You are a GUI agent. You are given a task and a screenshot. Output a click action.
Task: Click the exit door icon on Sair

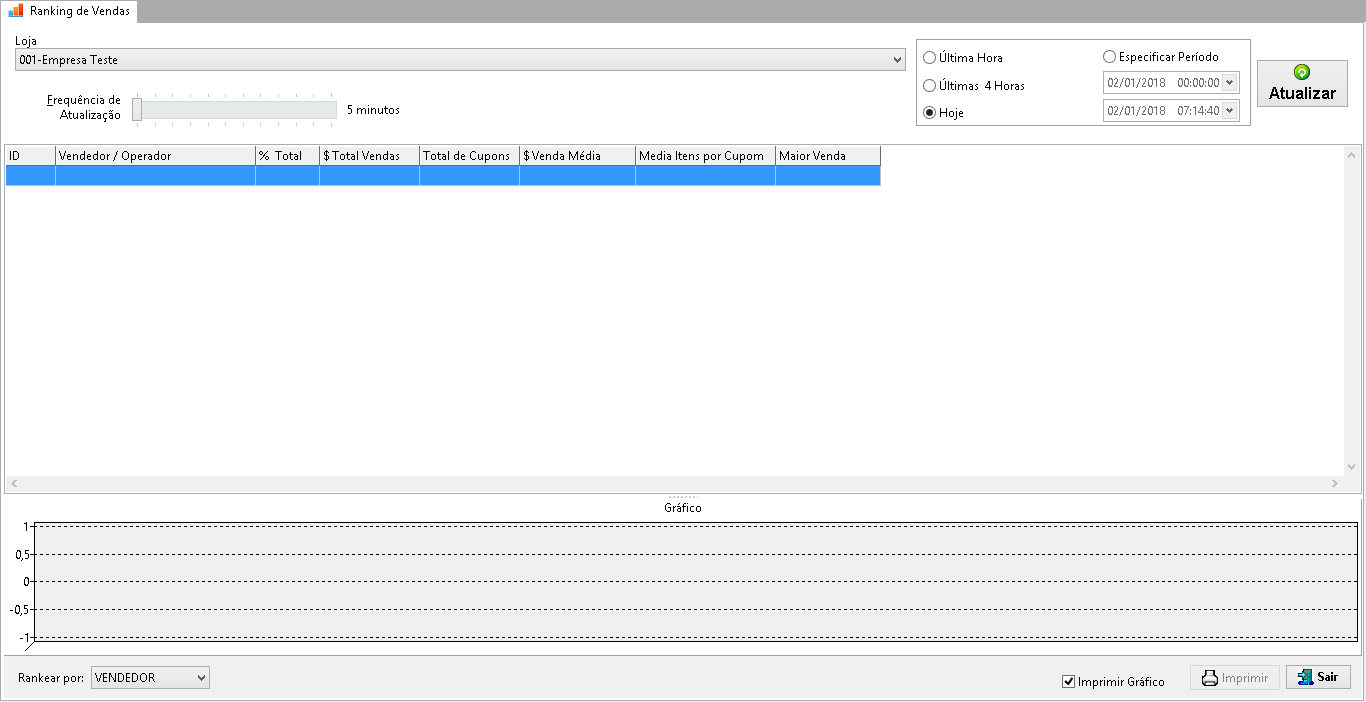tap(1305, 677)
